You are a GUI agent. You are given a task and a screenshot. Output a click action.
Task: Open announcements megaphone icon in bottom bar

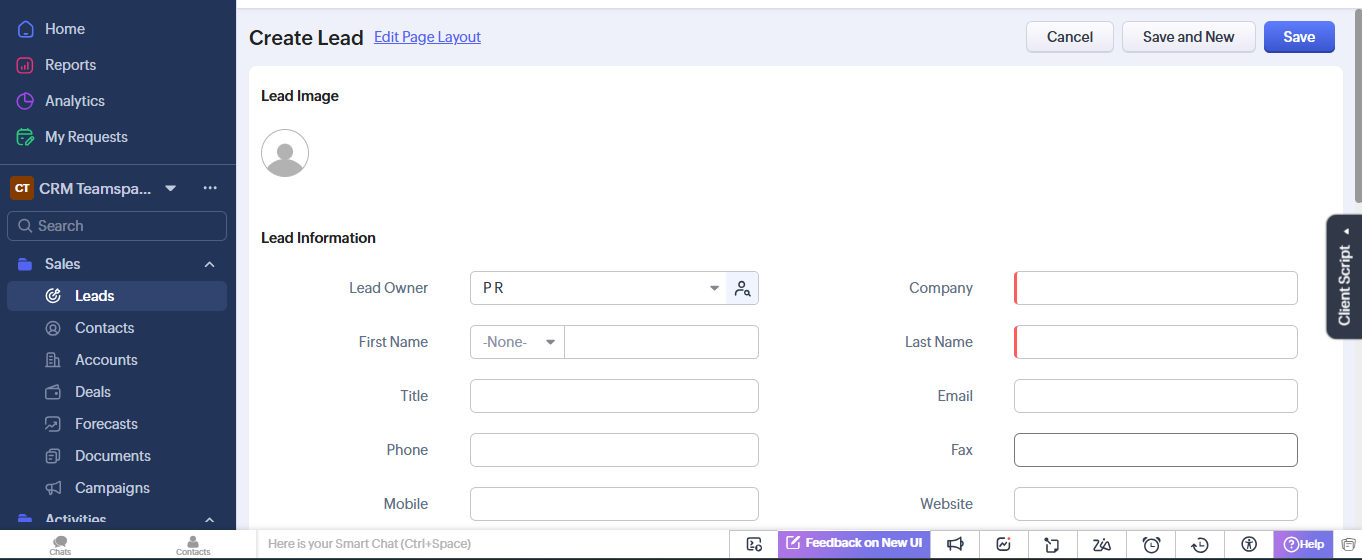955,544
